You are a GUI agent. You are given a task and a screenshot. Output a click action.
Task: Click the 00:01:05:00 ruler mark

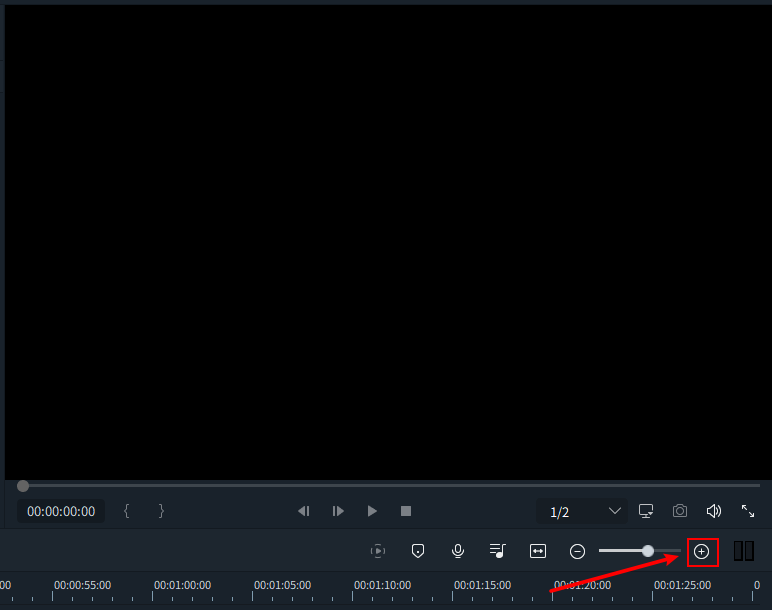click(x=282, y=585)
